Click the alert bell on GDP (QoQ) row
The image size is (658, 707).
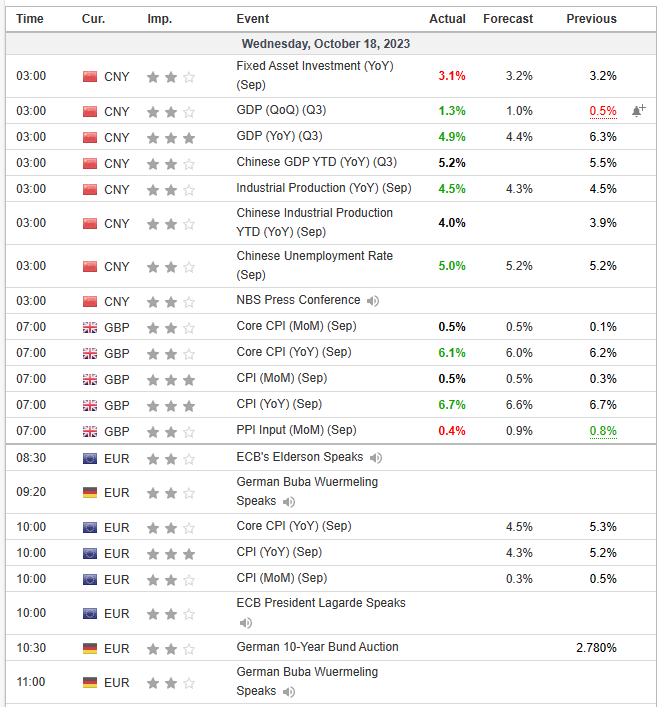[x=638, y=110]
